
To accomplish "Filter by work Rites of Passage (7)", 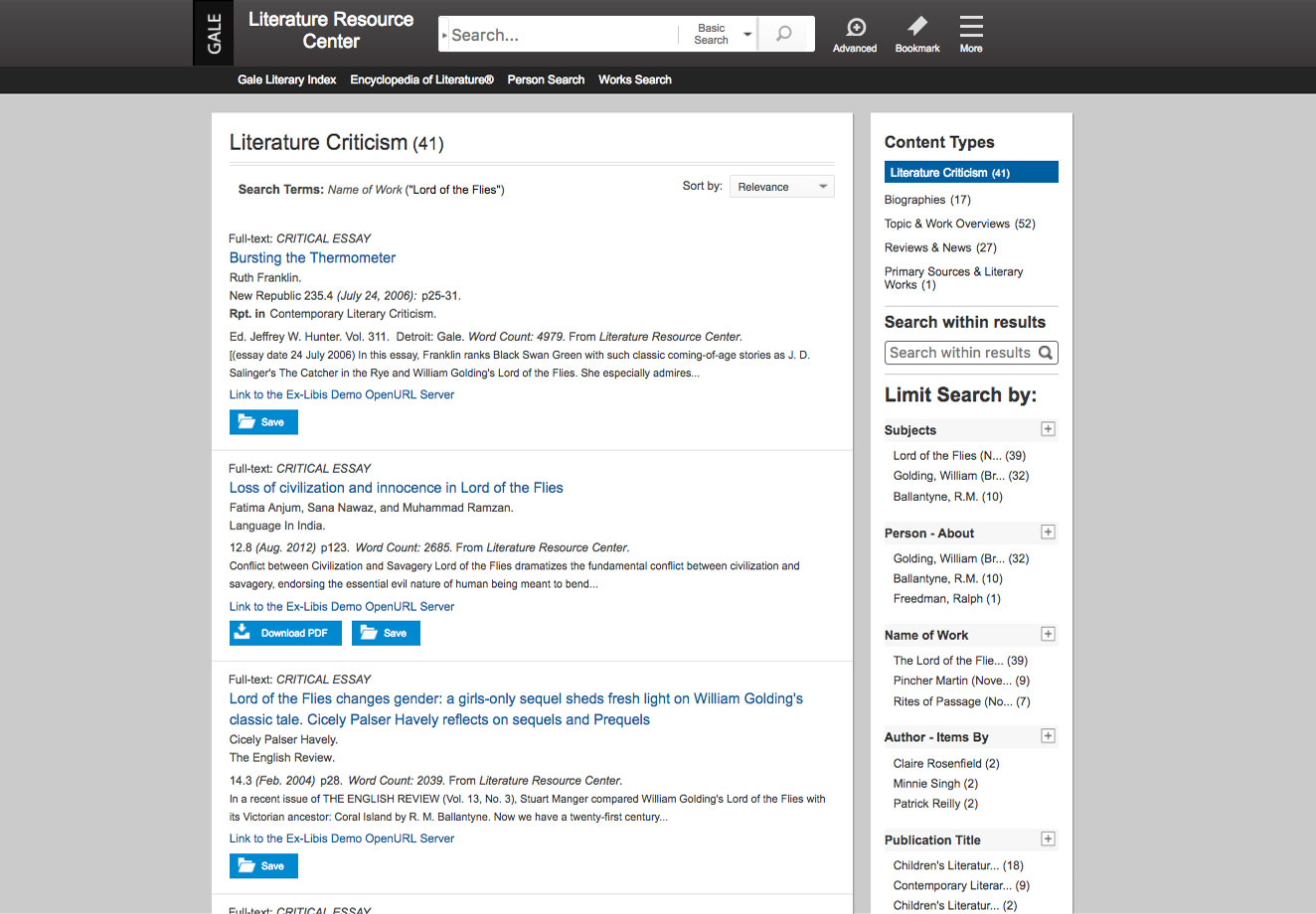I will (x=961, y=701).
